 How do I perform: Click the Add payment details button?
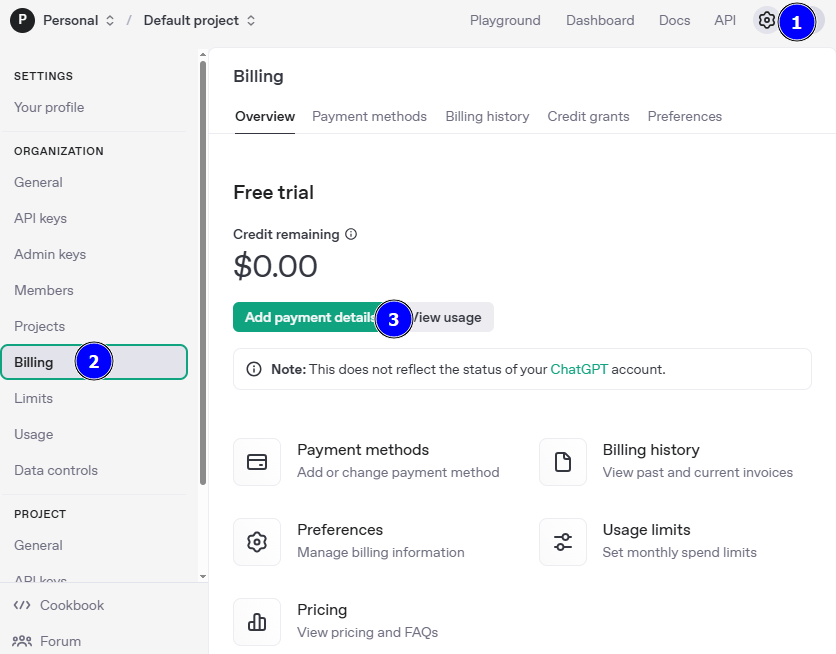(x=310, y=317)
